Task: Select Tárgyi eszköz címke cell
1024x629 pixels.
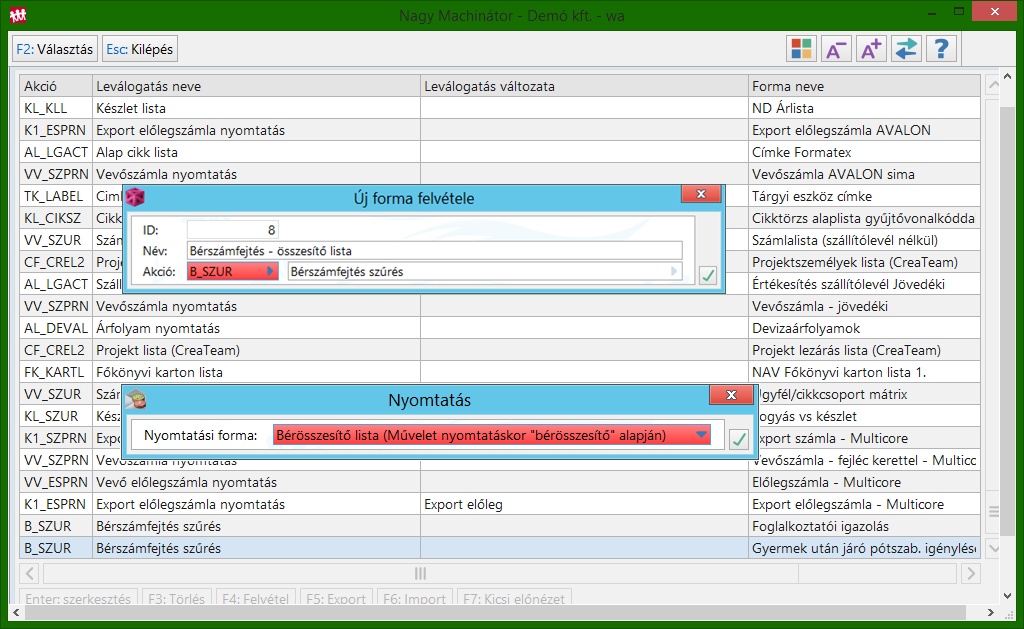Action: pos(864,196)
